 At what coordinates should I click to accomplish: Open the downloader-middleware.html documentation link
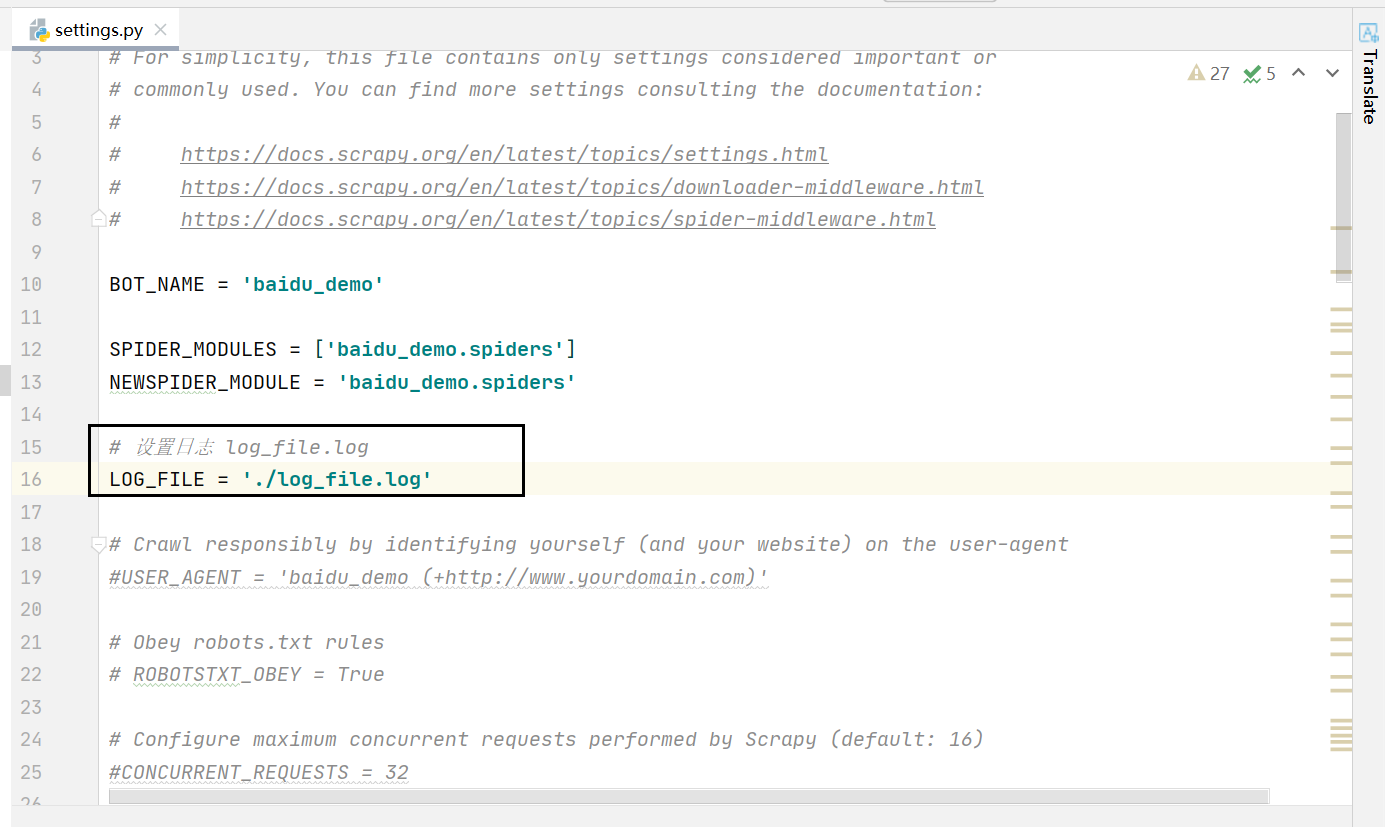(x=582, y=186)
